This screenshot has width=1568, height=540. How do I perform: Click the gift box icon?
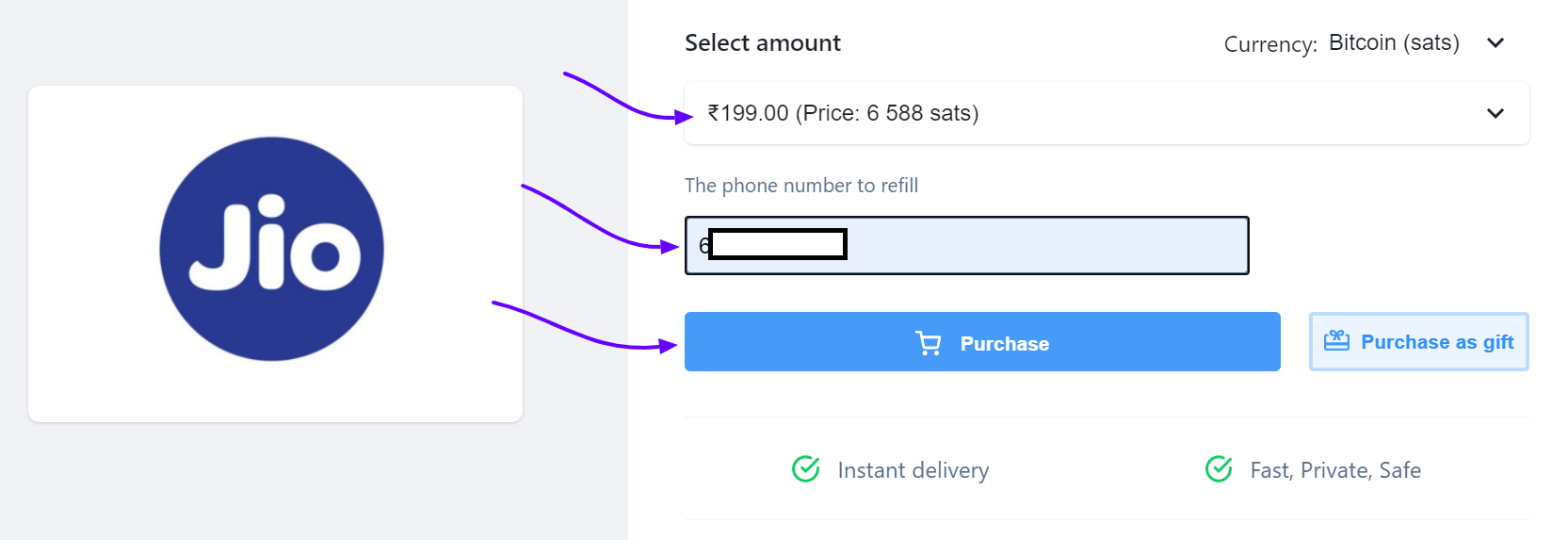[1336, 341]
